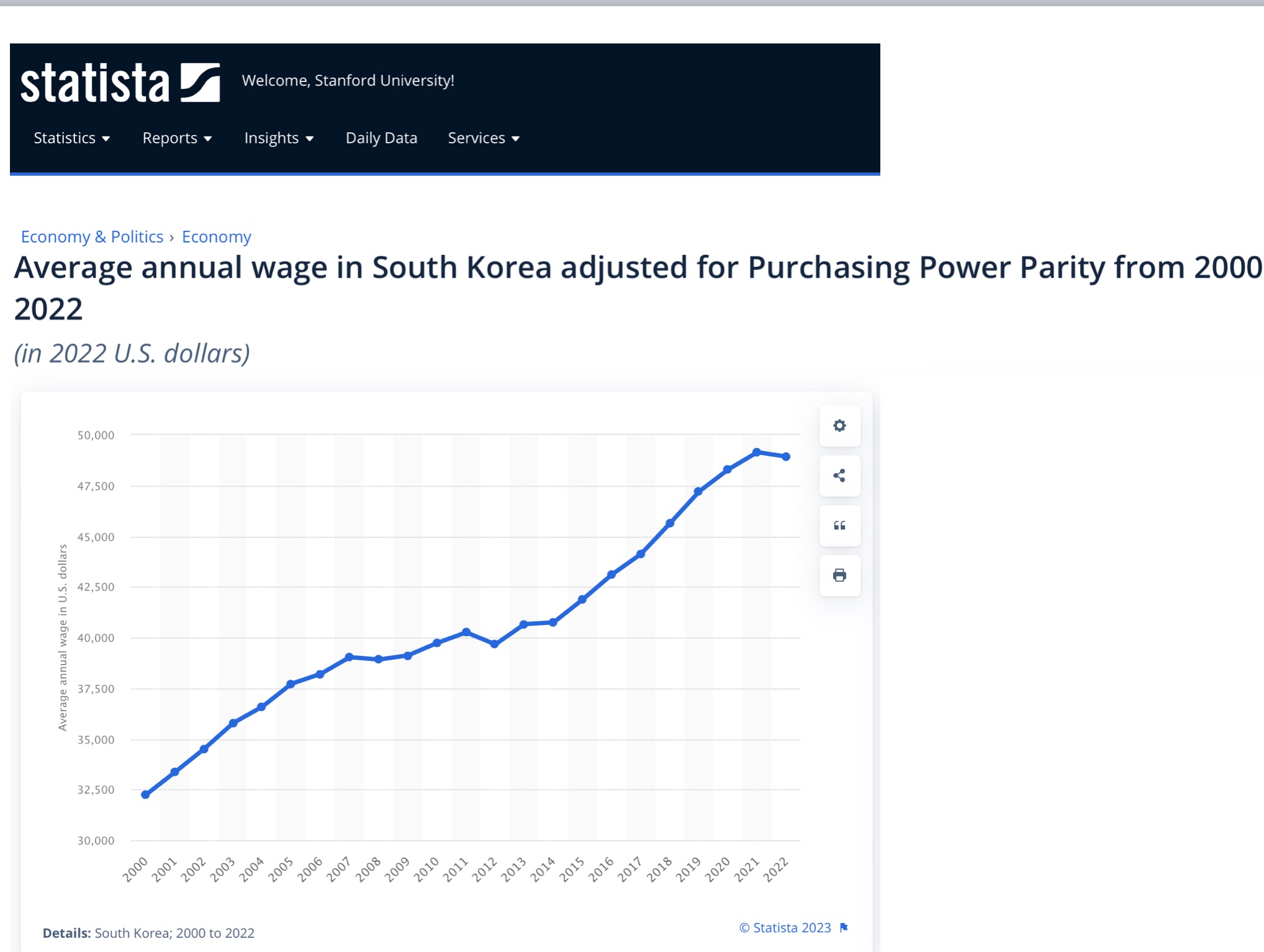Select the 2021 peak data point
Screen dimensions: 1264x952
point(756,451)
